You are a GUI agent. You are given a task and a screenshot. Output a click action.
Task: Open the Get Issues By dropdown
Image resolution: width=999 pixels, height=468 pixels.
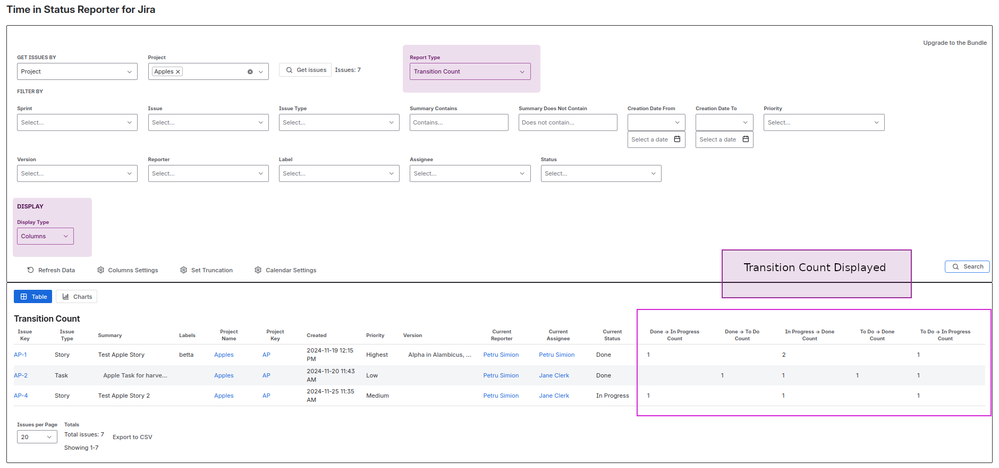[x=77, y=72]
